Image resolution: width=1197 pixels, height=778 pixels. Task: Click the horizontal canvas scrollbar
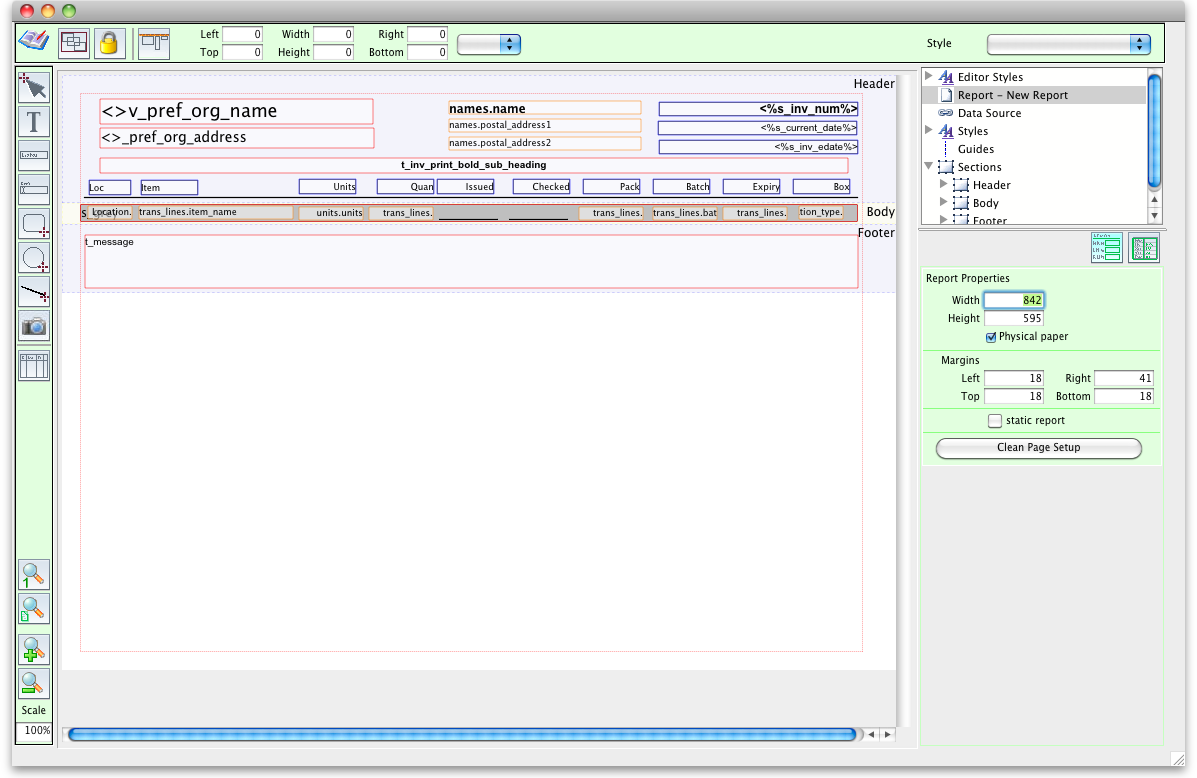point(460,734)
